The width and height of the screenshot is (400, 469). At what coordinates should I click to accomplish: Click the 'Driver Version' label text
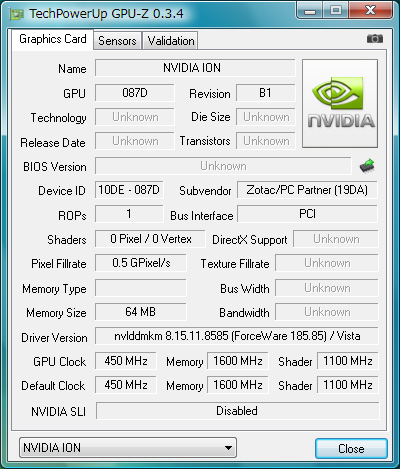point(54,338)
